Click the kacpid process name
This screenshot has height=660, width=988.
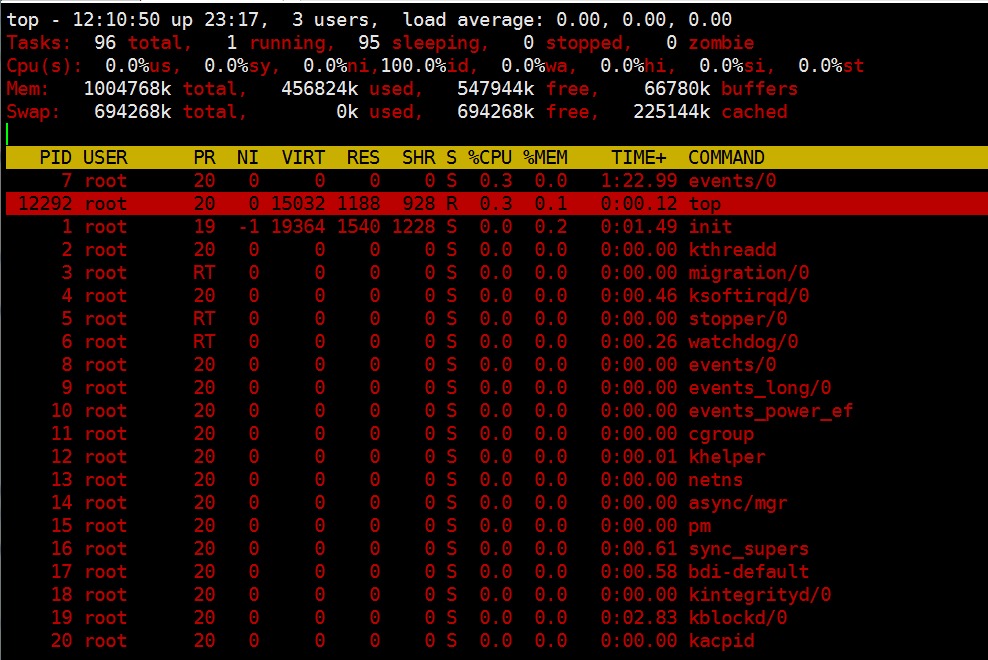[721, 641]
